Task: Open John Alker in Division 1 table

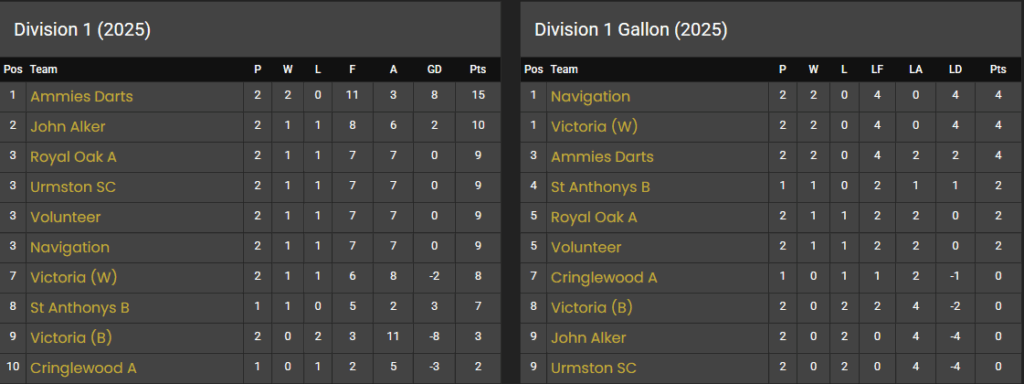Action: click(68, 127)
